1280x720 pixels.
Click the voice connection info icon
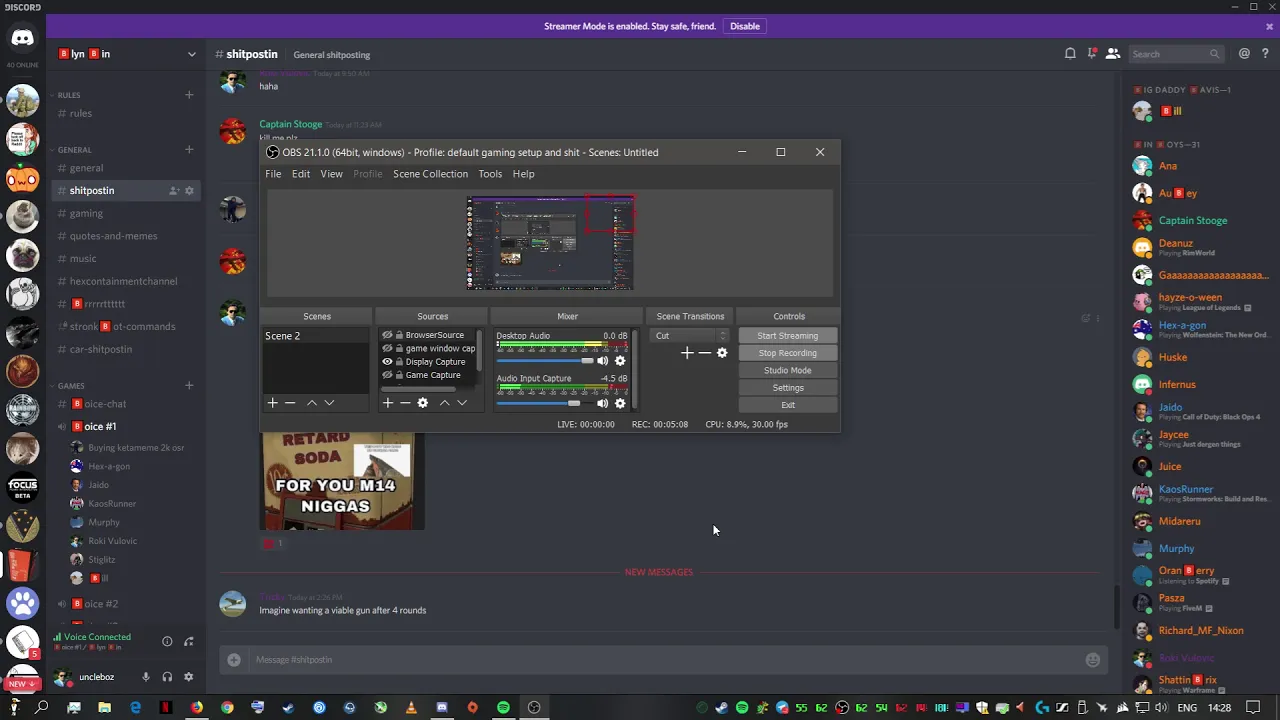coord(167,641)
